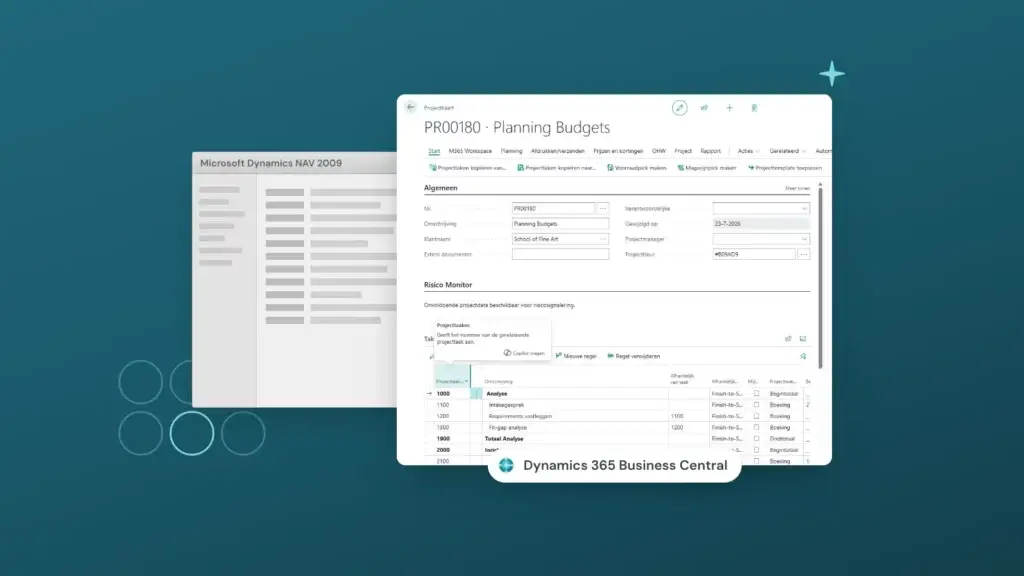
Task: Click the Nieuwe regel action in the task lines
Action: tap(576, 356)
